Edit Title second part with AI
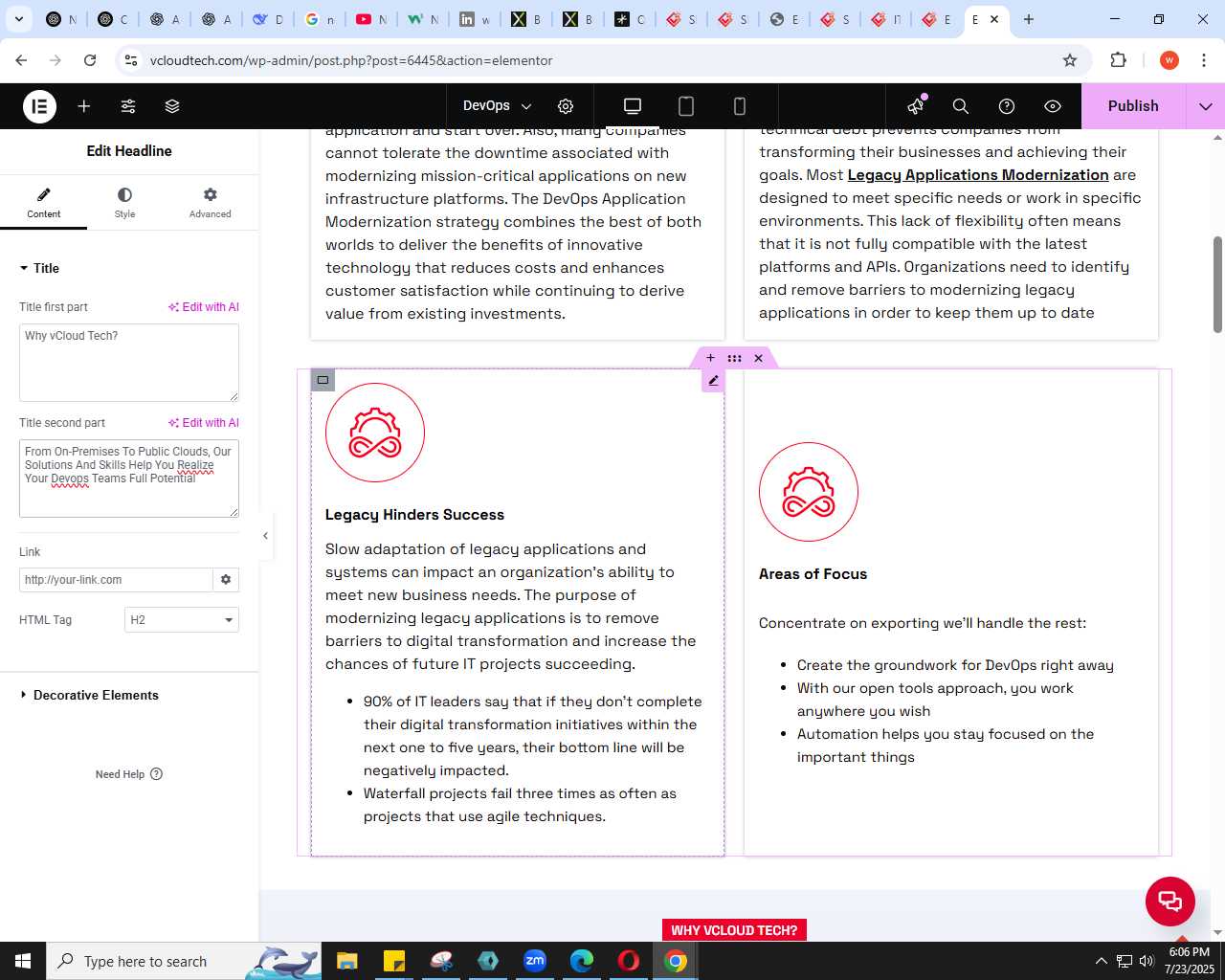 coord(204,423)
